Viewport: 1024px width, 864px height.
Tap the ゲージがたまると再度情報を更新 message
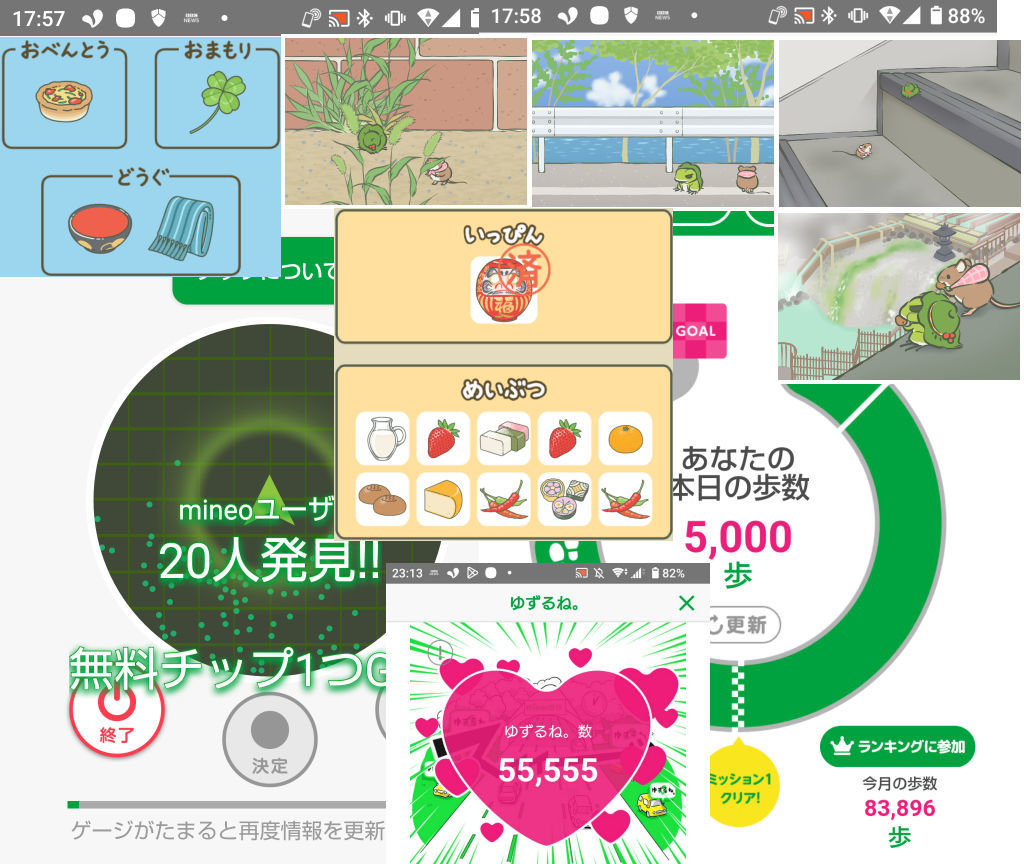click(x=228, y=830)
